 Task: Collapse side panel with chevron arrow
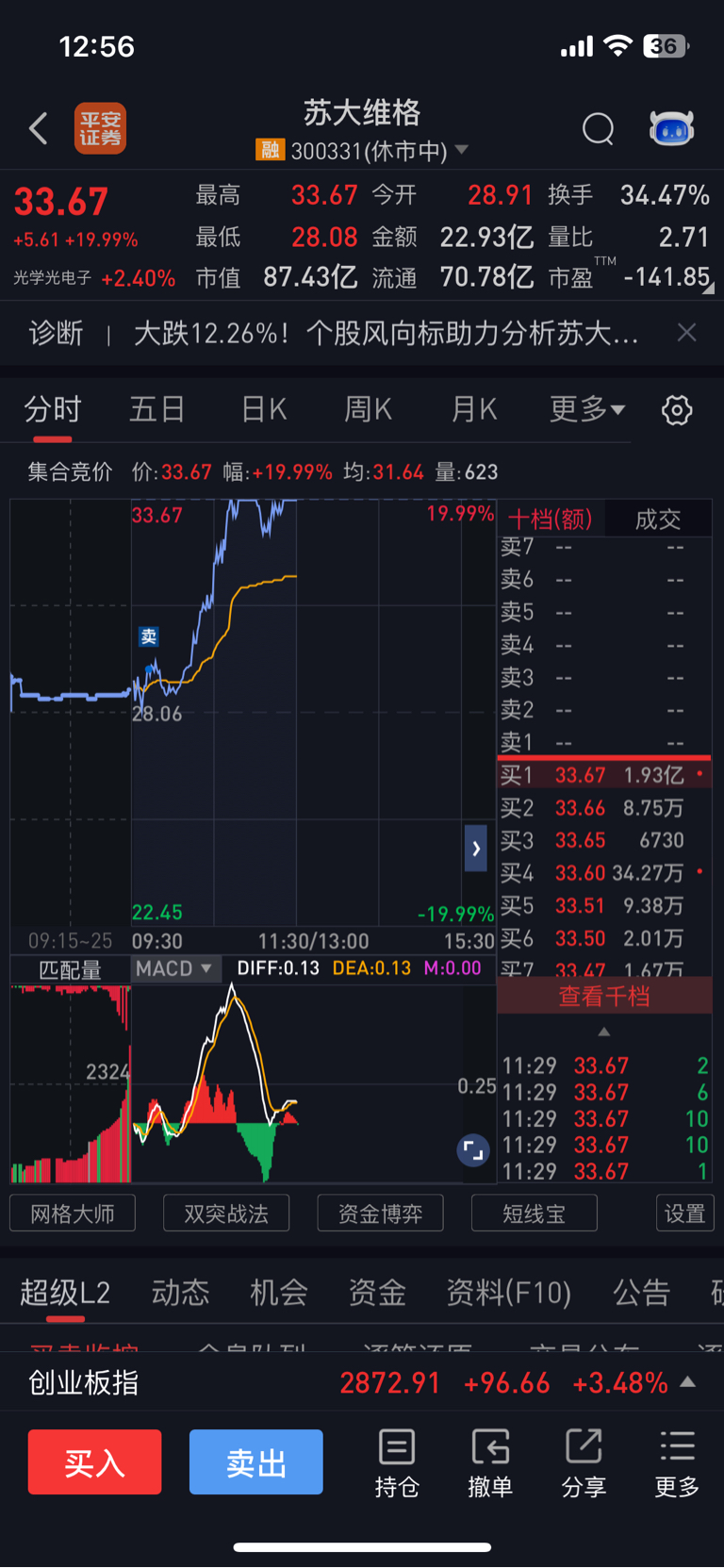point(476,849)
